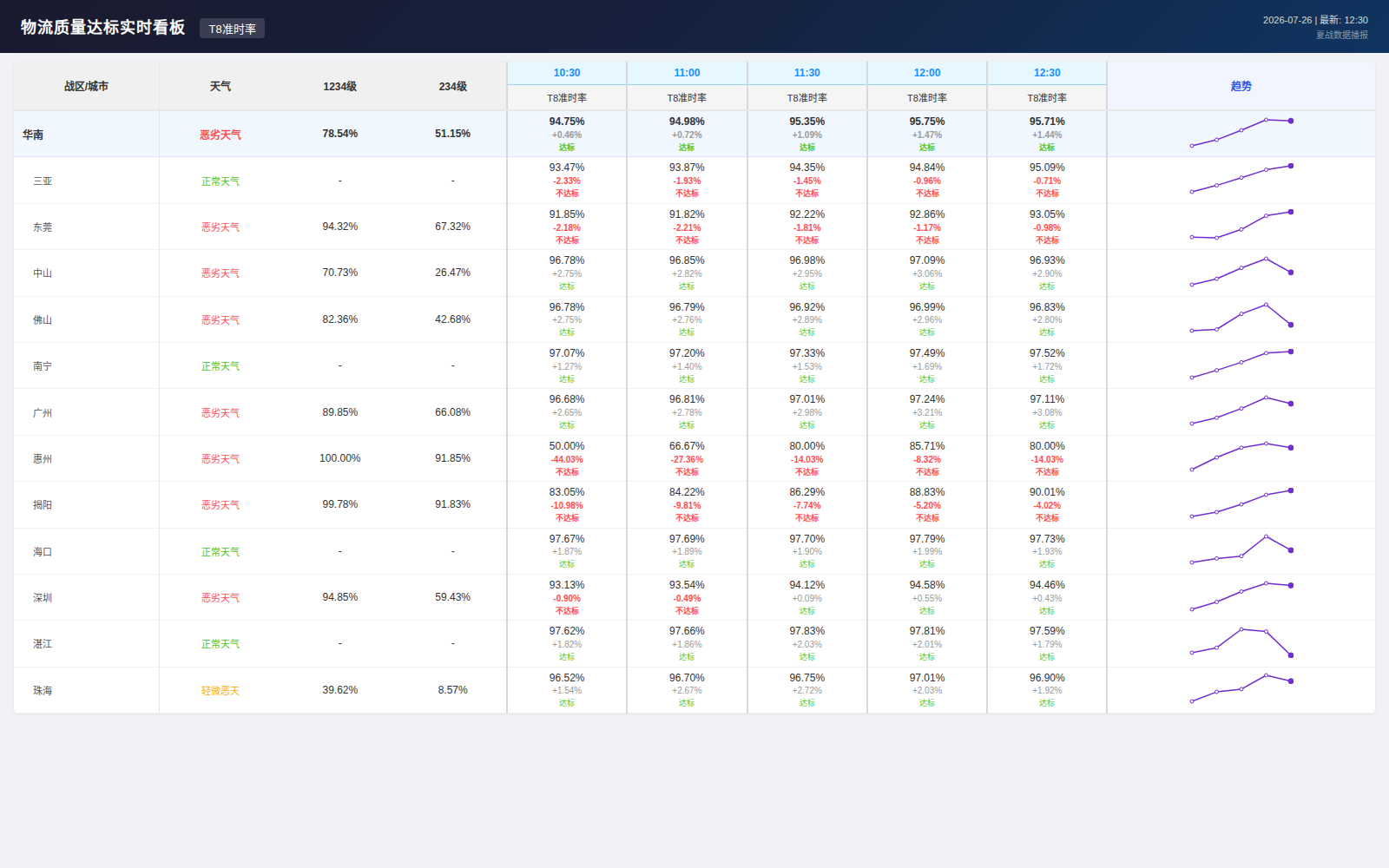Click 华南 10:30 rate 94.75%
The width and height of the screenshot is (1389, 868).
(x=567, y=122)
